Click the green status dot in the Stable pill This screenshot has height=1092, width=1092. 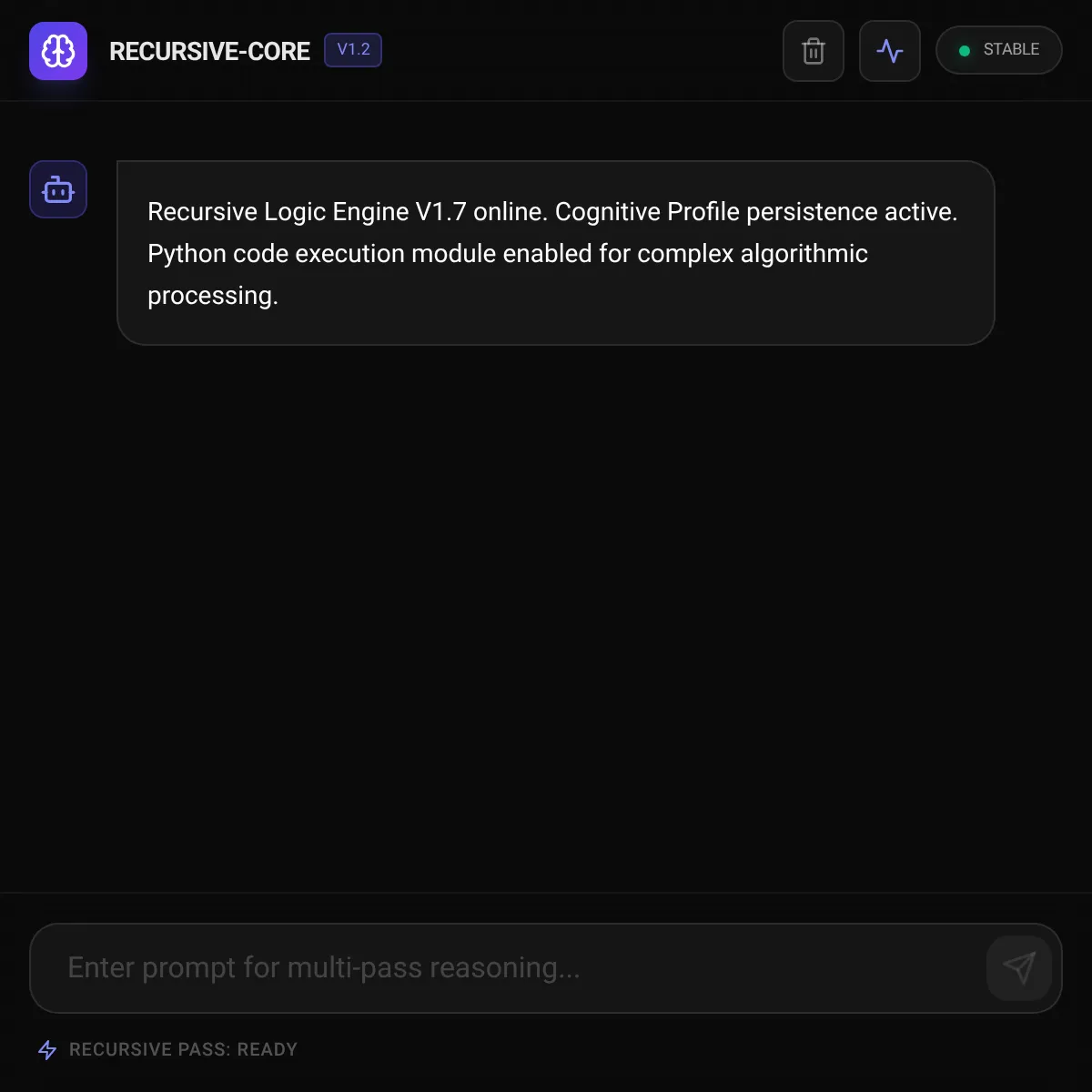(x=965, y=51)
